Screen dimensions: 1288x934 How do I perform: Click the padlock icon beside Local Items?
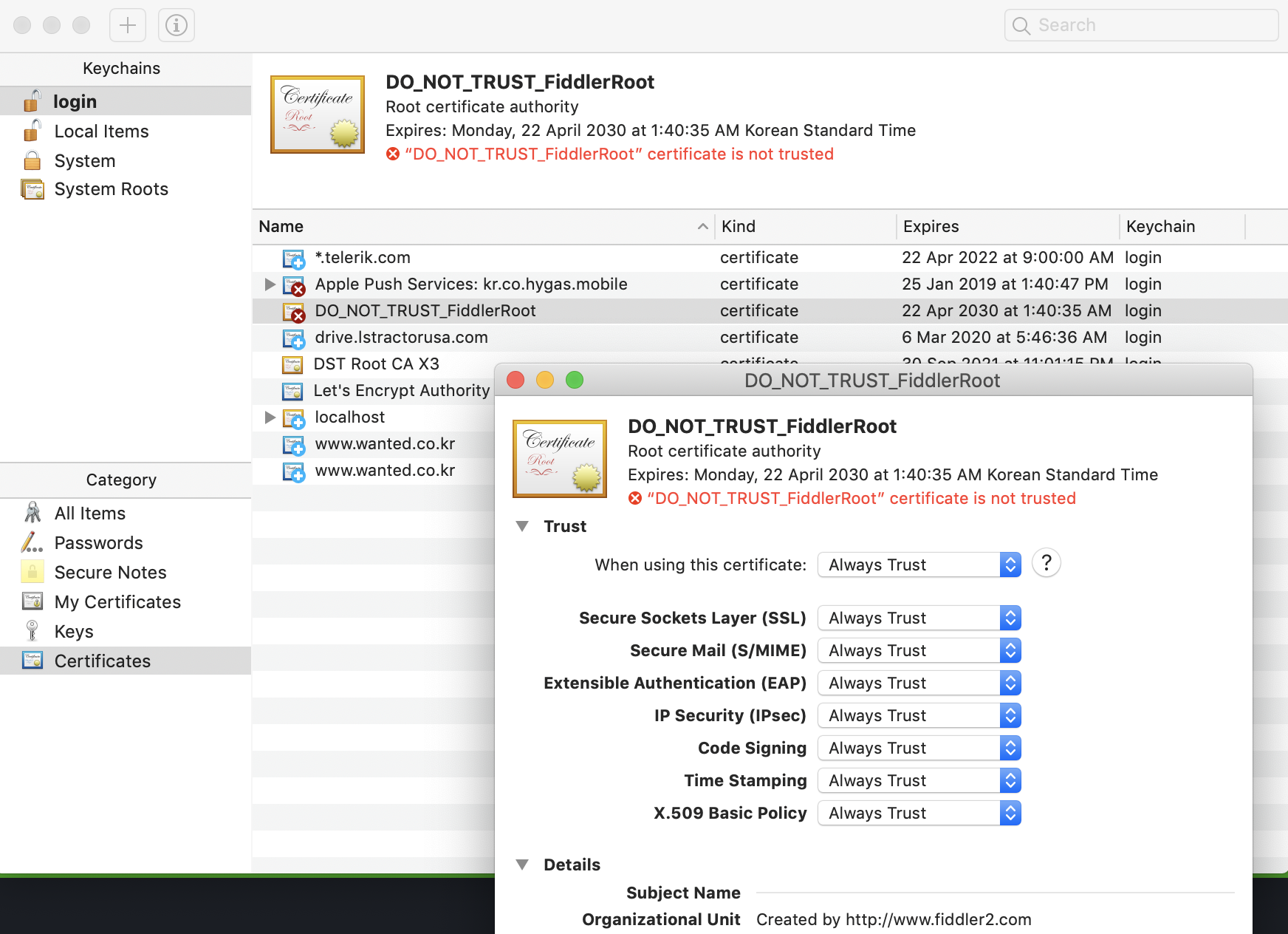click(32, 131)
